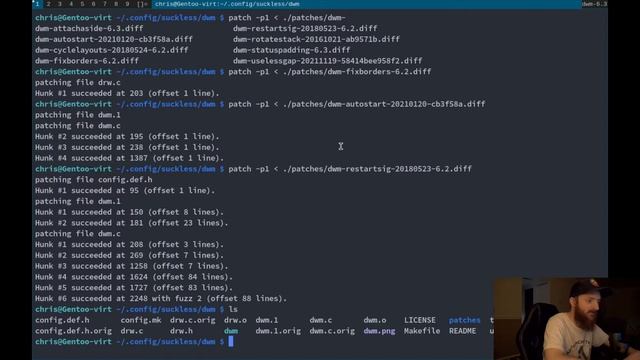
Task: Click "Hunk #2 succeeded at 181" line
Action: [131, 223]
